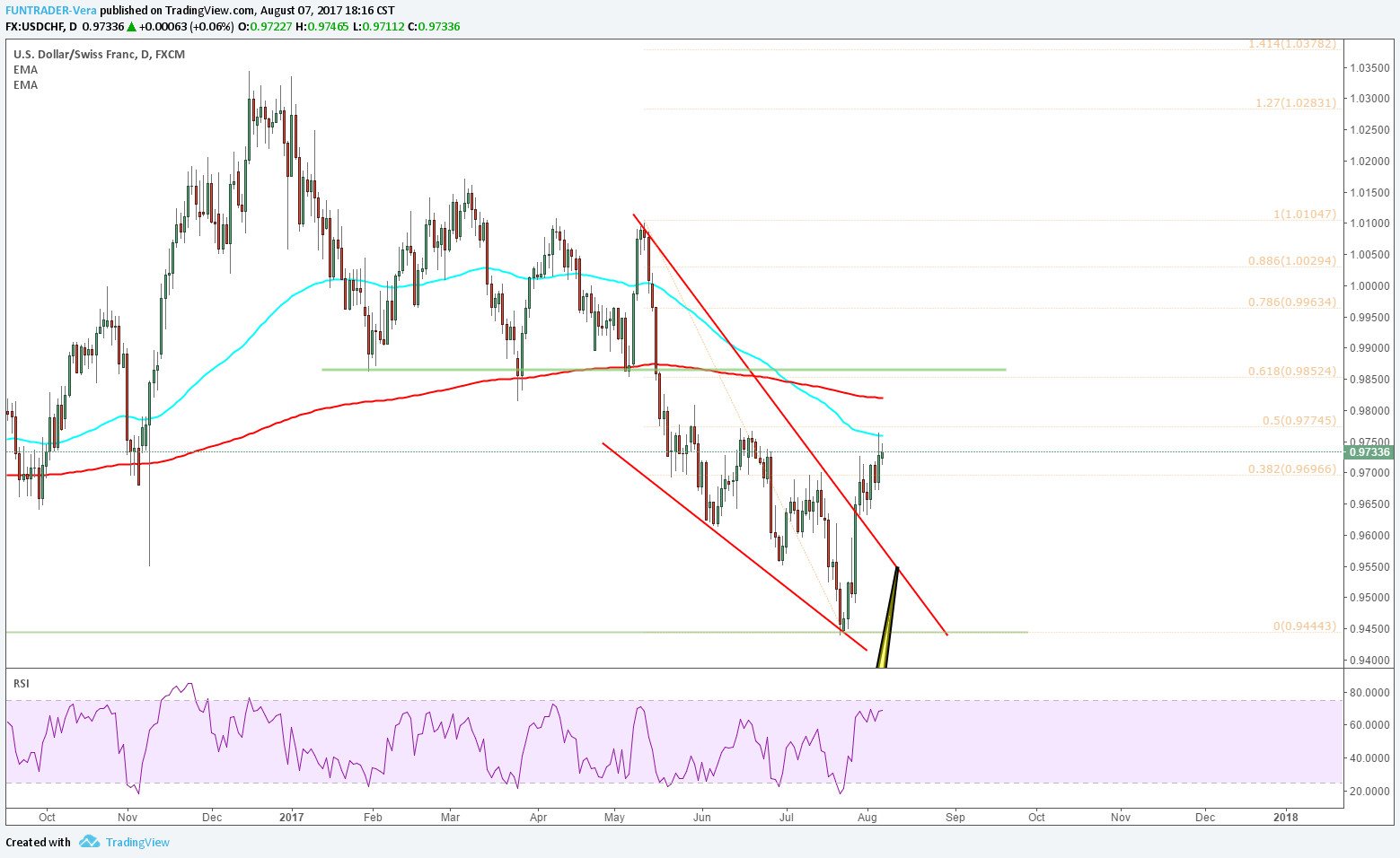Click the RSI 20.0000 axis label

[x=1369, y=792]
